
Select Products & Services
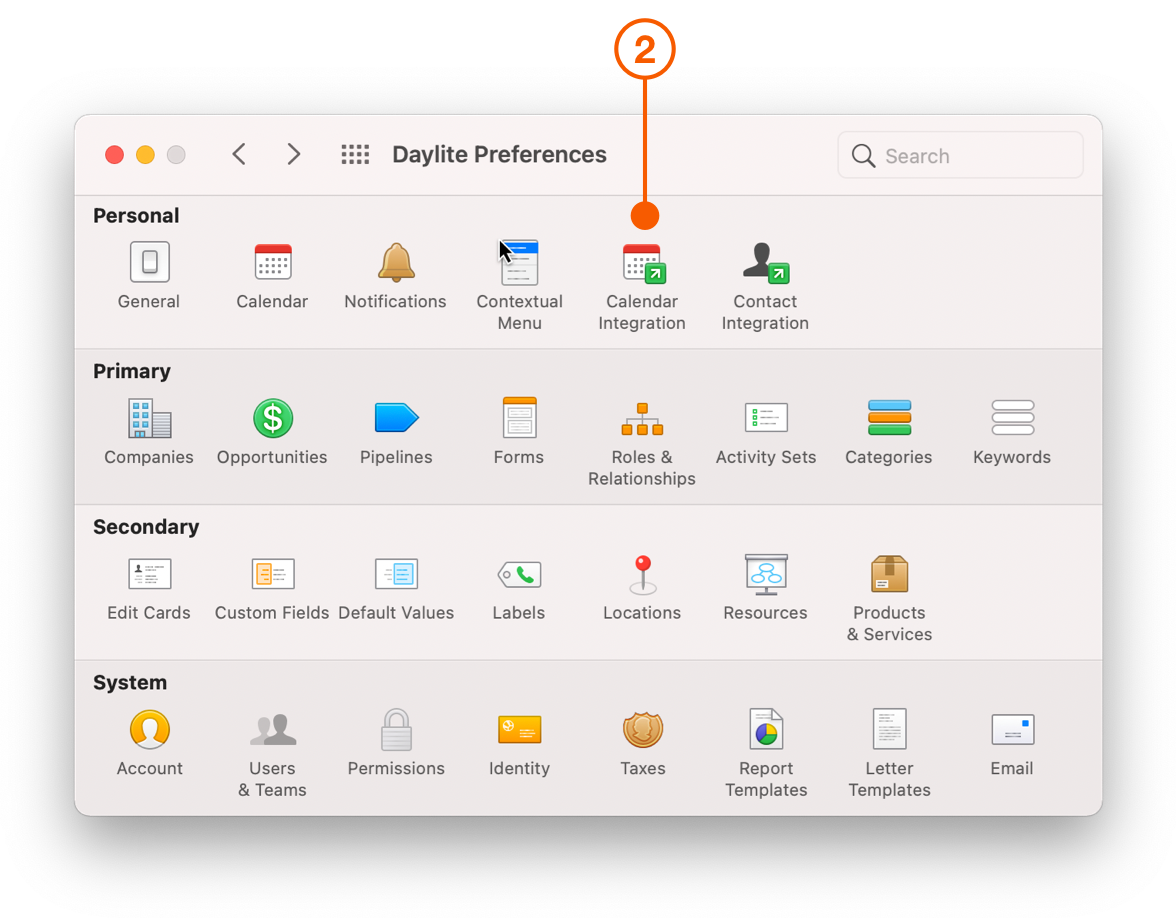(889, 575)
